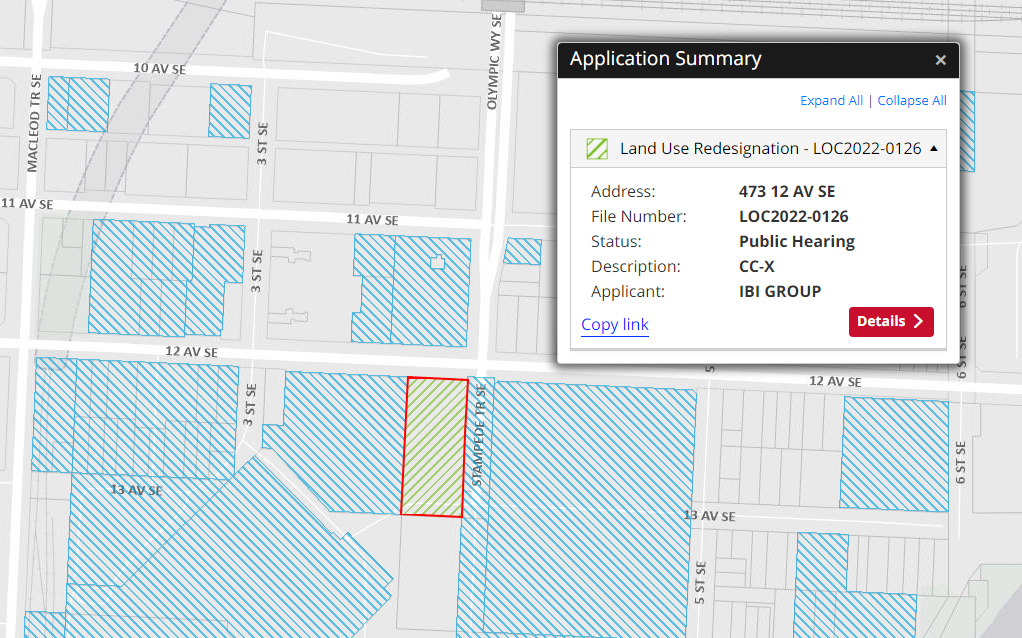Click the address value 473 12 AV SE
1022x638 pixels.
pos(786,191)
